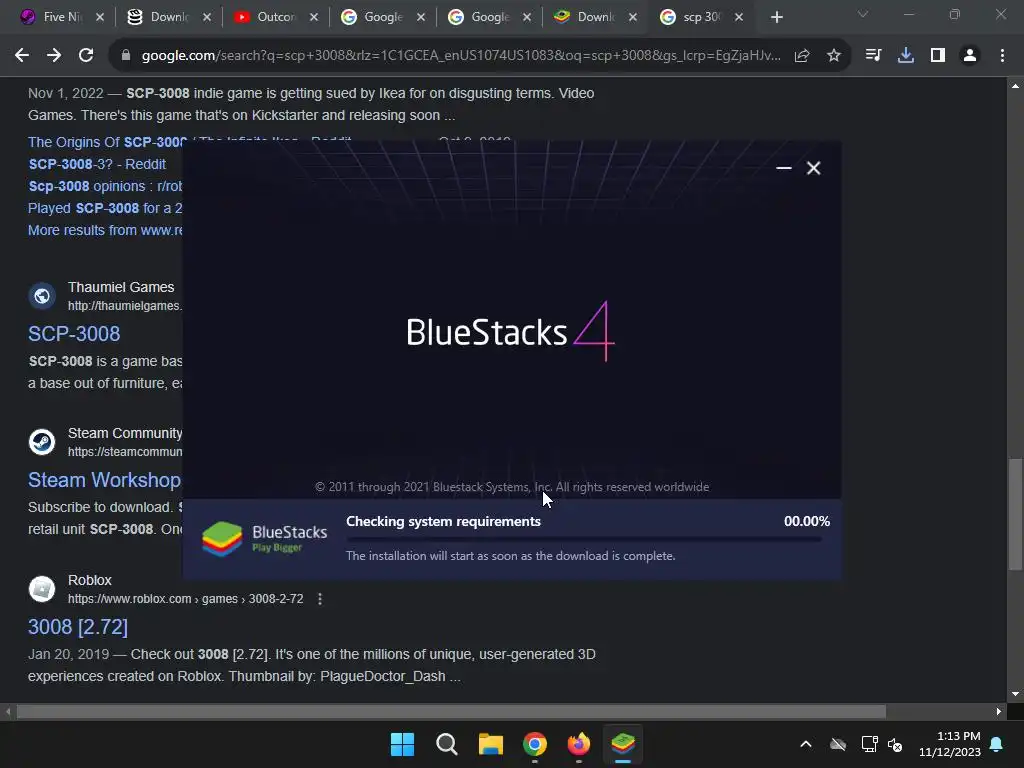Open SCP-3008-3? - Reddit link
Viewport: 1024px width, 768px height.
[97, 164]
